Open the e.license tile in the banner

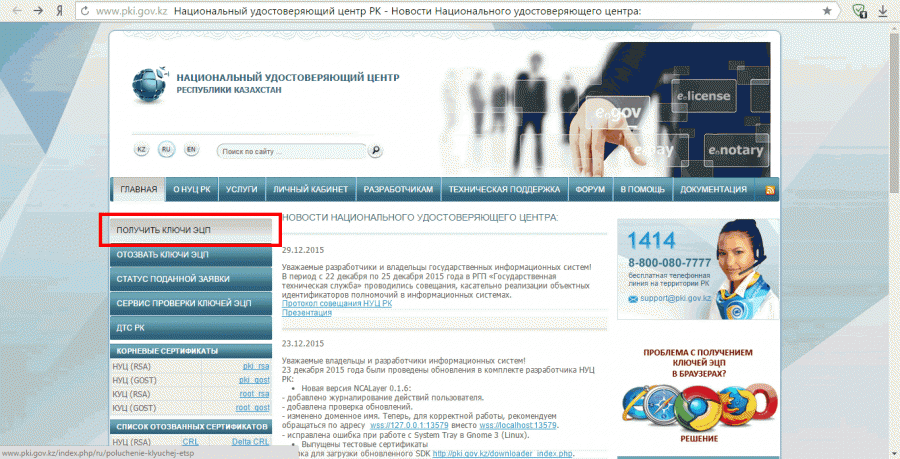tap(704, 96)
